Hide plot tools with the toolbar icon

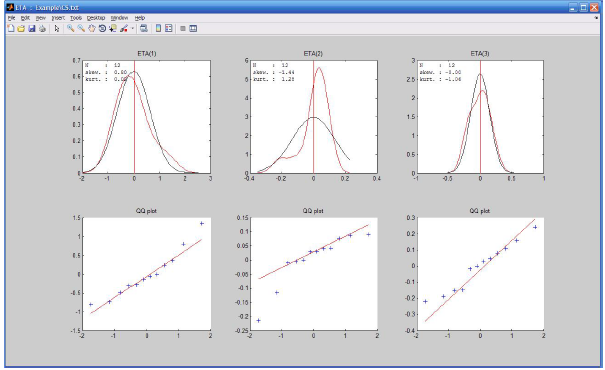click(x=183, y=28)
